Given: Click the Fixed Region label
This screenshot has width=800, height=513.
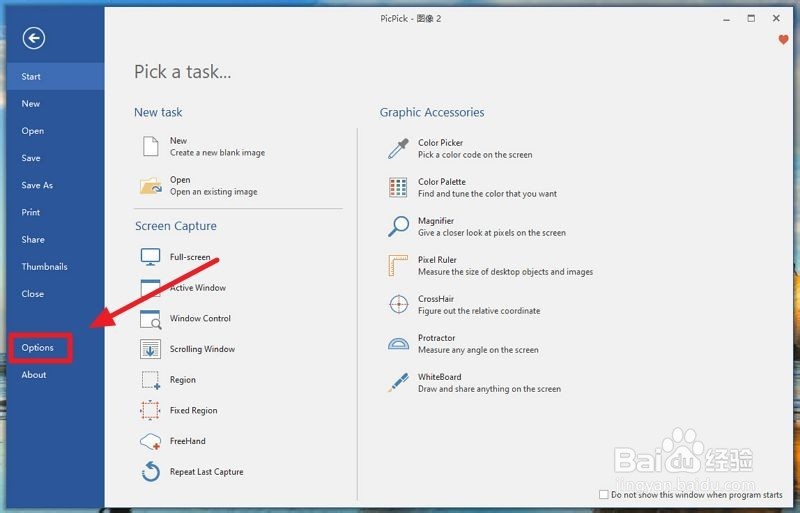Looking at the screenshot, I should point(193,410).
